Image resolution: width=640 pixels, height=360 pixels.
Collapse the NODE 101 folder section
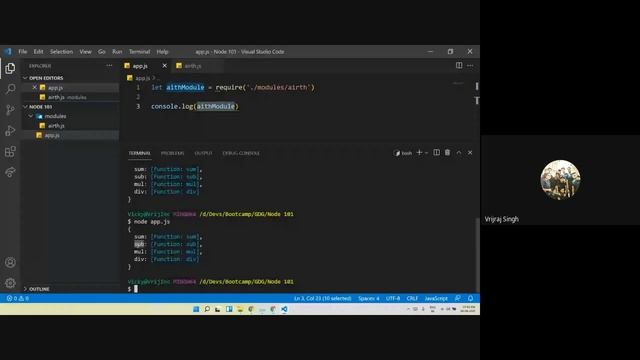tap(25, 107)
